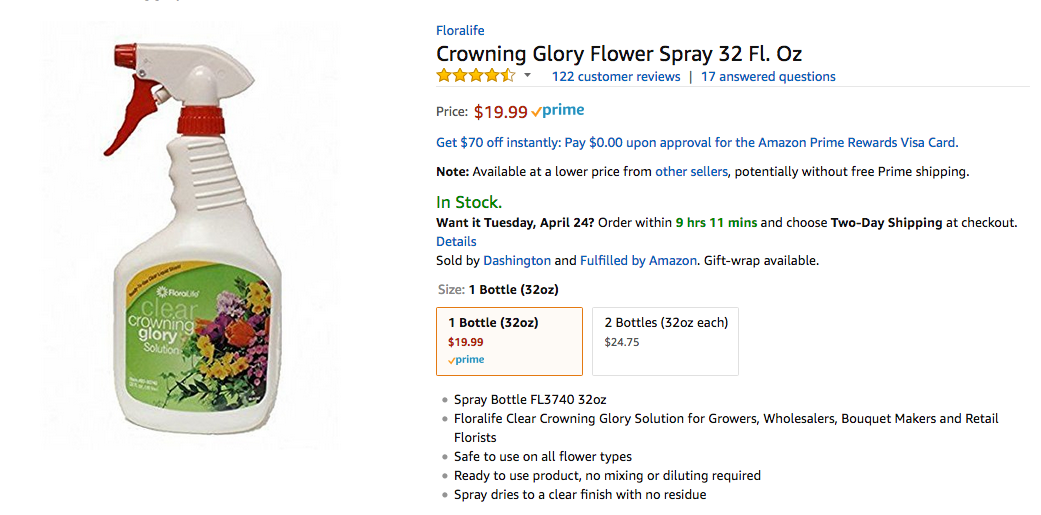Click the $19.99 price next to Price label

(x=500, y=112)
